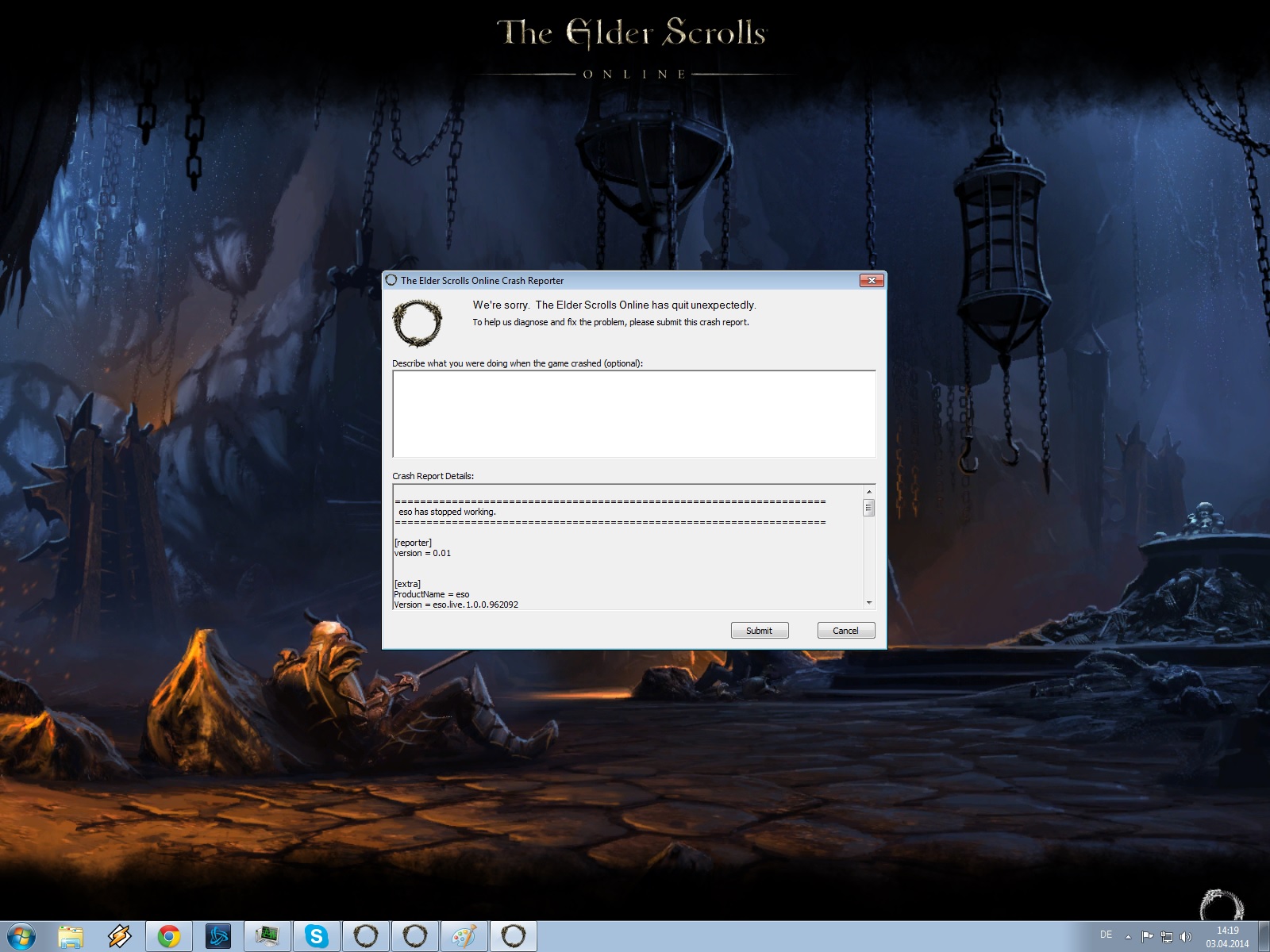This screenshot has height=952, width=1270.
Task: Close the Crash Reporter window
Action: [x=872, y=280]
